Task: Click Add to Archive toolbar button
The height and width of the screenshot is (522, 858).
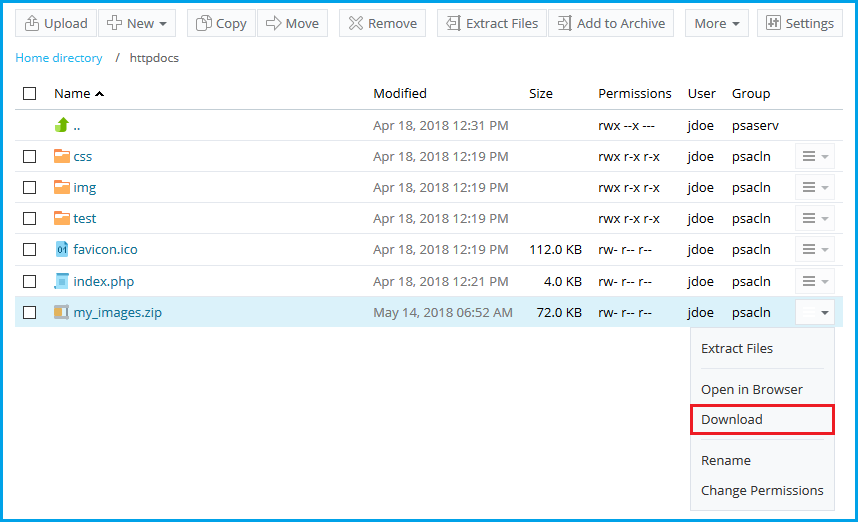Action: click(x=611, y=23)
